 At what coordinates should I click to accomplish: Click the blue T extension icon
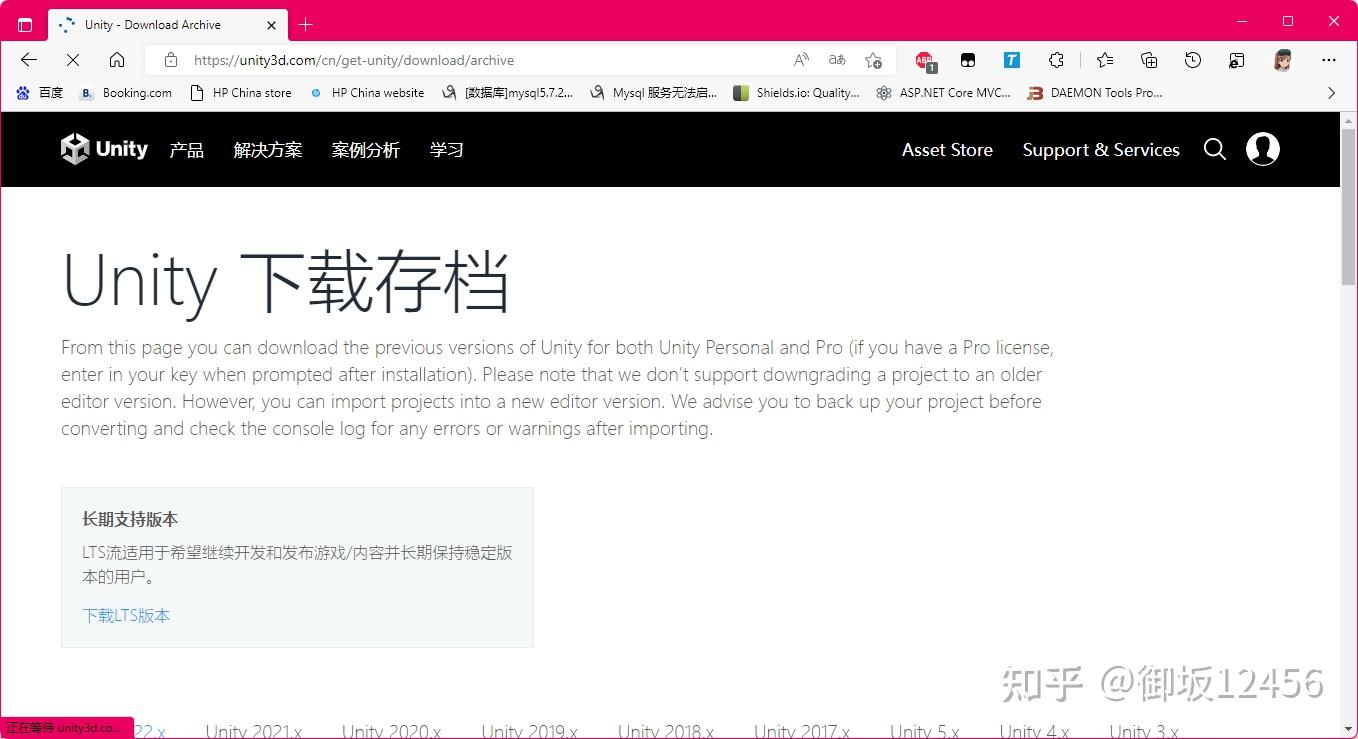coord(1011,60)
